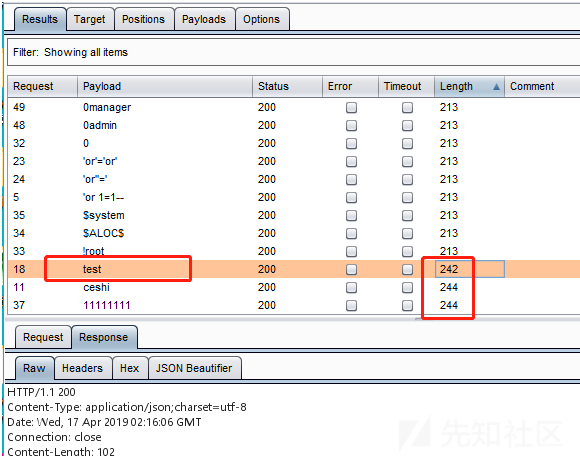Open the Payloads tab
This screenshot has width=580, height=456.
[x=204, y=19]
